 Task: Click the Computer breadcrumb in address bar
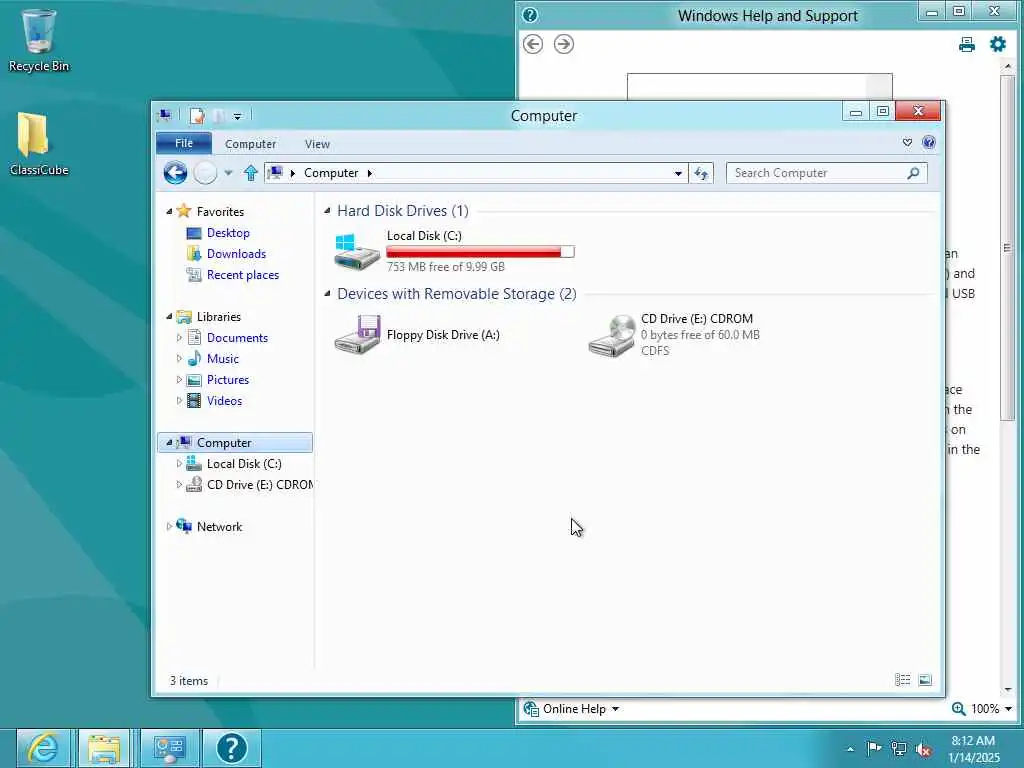tap(331, 173)
